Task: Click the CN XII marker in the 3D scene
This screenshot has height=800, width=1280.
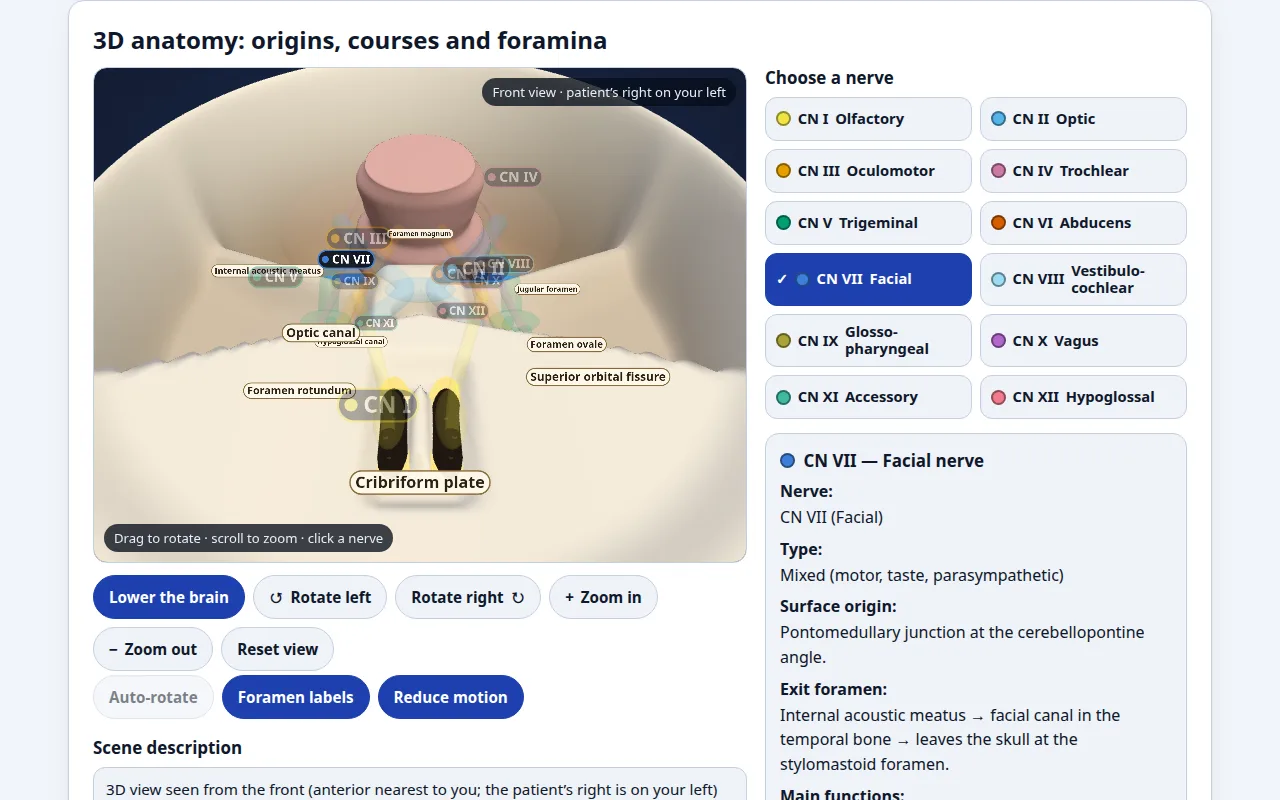Action: tap(461, 311)
